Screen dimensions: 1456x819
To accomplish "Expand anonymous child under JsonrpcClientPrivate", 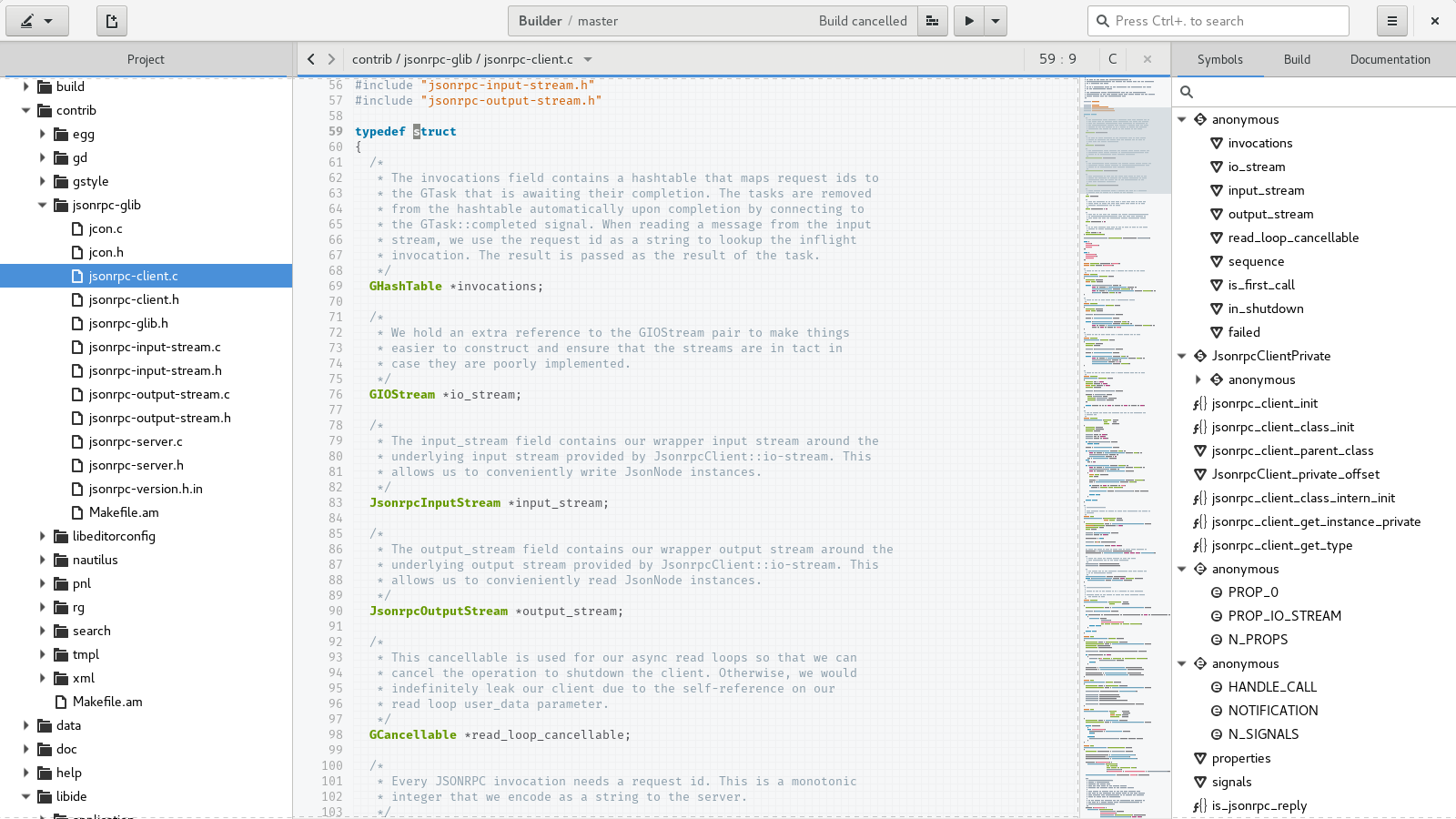I will 1198,379.
